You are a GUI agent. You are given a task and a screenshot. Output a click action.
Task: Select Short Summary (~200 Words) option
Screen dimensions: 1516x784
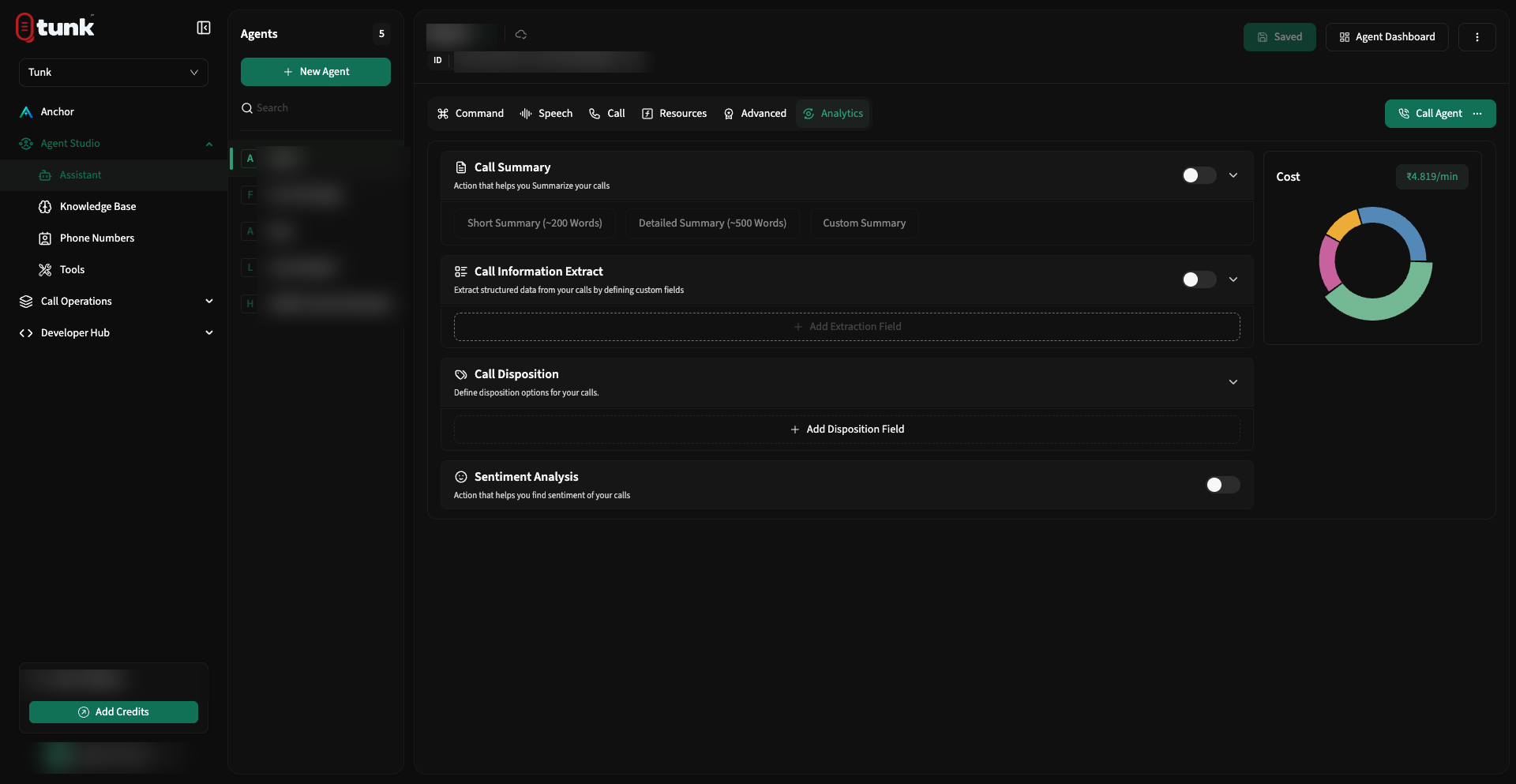[535, 223]
